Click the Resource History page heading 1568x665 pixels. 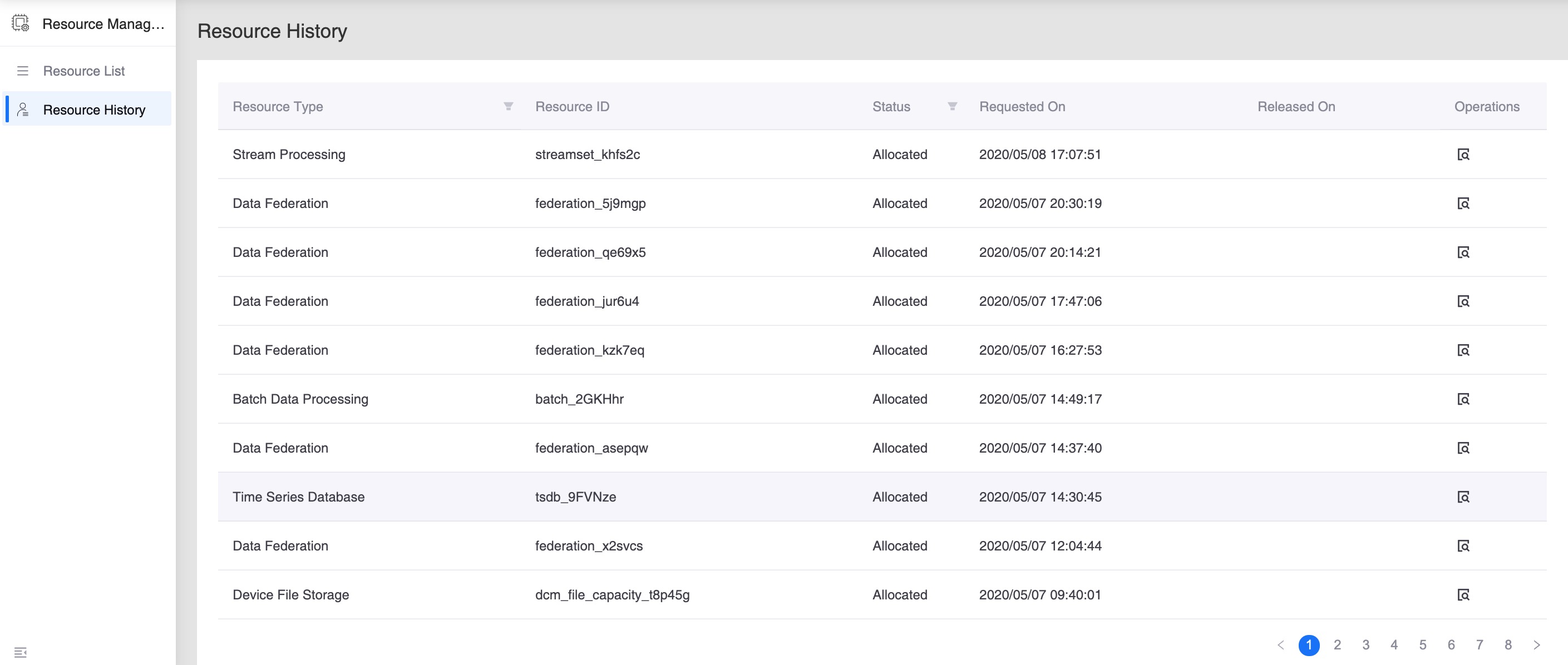point(272,31)
